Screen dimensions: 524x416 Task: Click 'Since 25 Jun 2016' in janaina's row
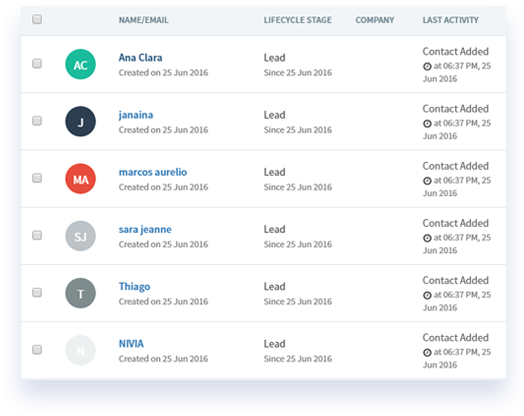[x=298, y=130]
